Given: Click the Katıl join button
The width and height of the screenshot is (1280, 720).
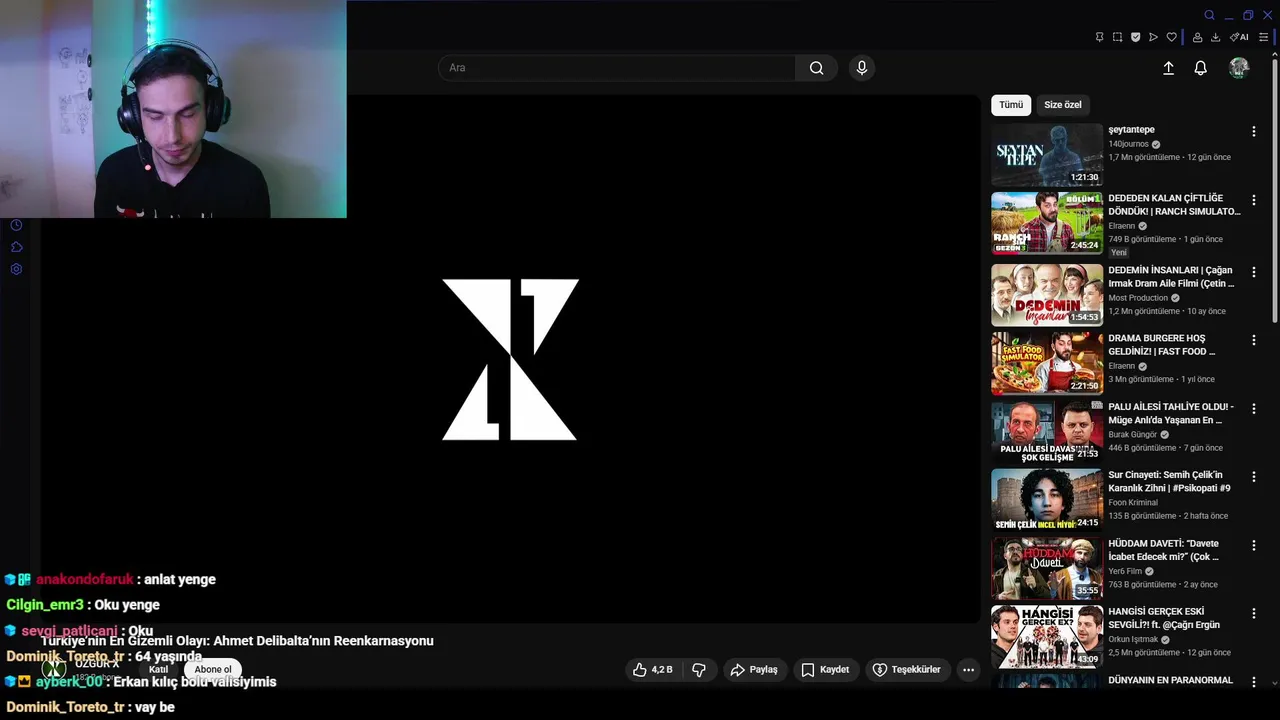Looking at the screenshot, I should pos(158,670).
